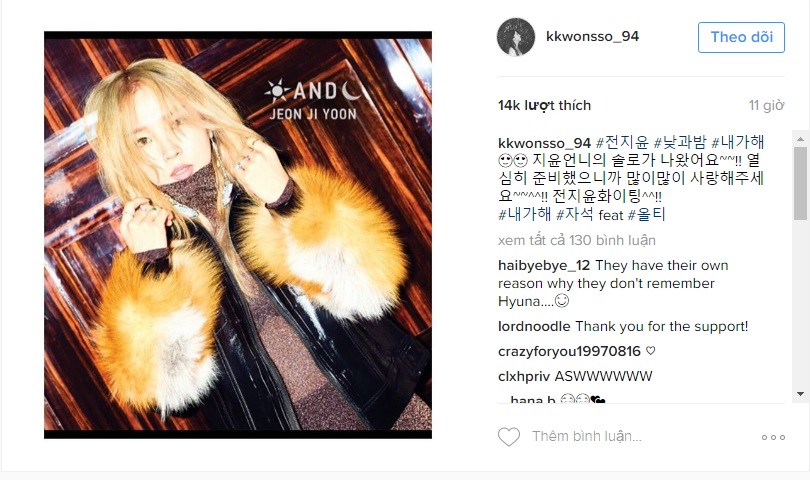810x480 pixels.
Task: Open the #전지윤 hashtag
Action: click(622, 142)
